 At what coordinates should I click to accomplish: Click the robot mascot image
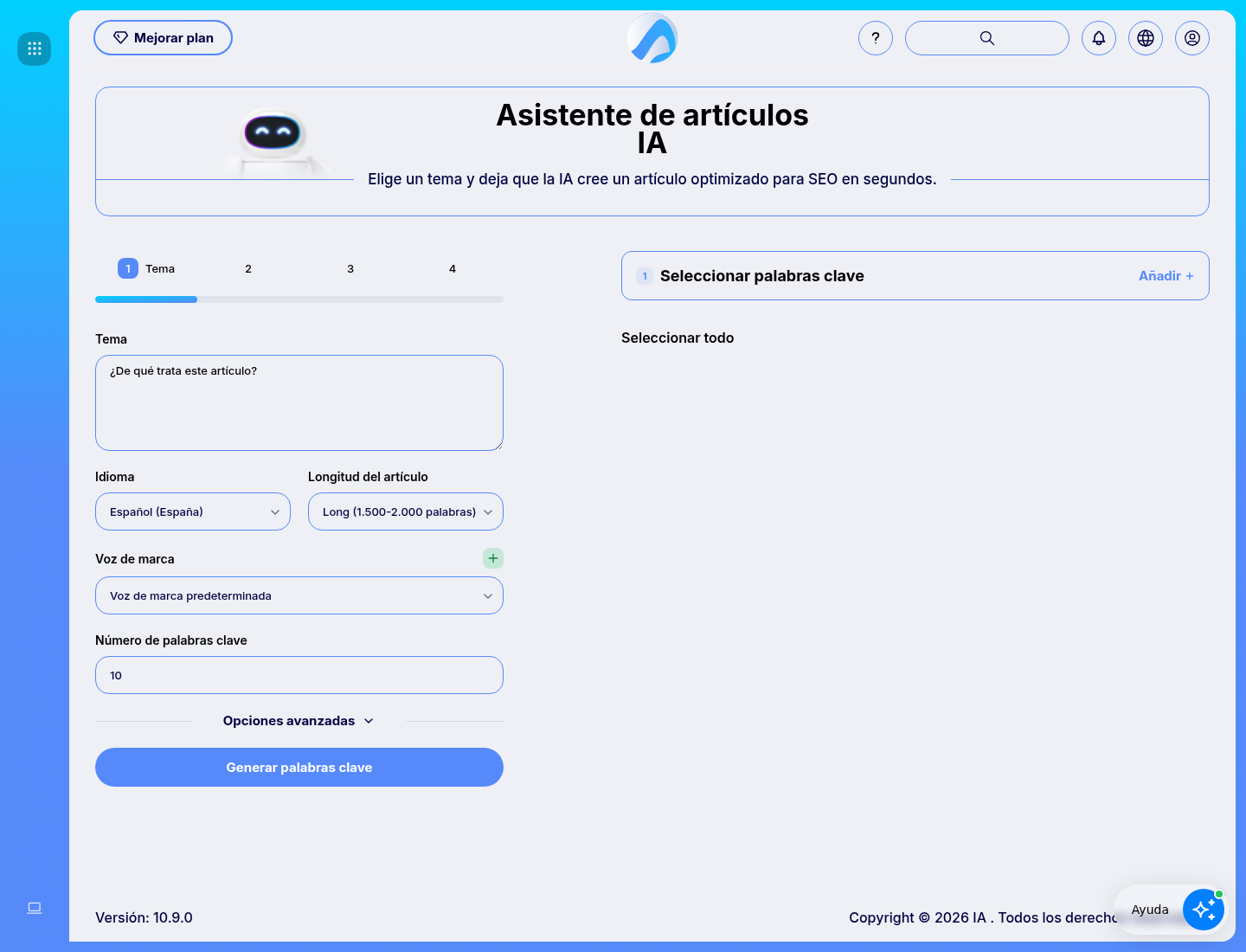click(273, 143)
